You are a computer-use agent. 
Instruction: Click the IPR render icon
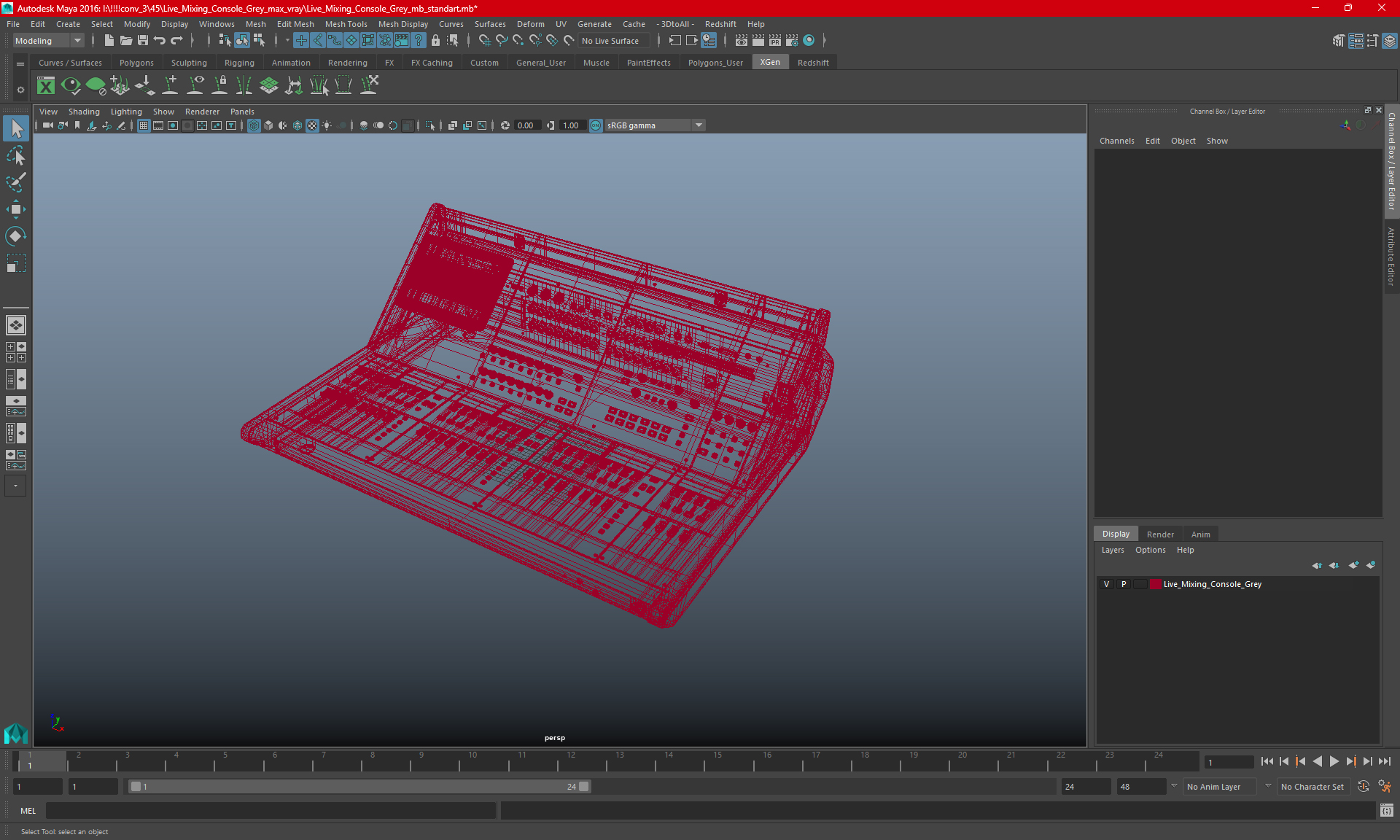pyautogui.click(x=775, y=41)
